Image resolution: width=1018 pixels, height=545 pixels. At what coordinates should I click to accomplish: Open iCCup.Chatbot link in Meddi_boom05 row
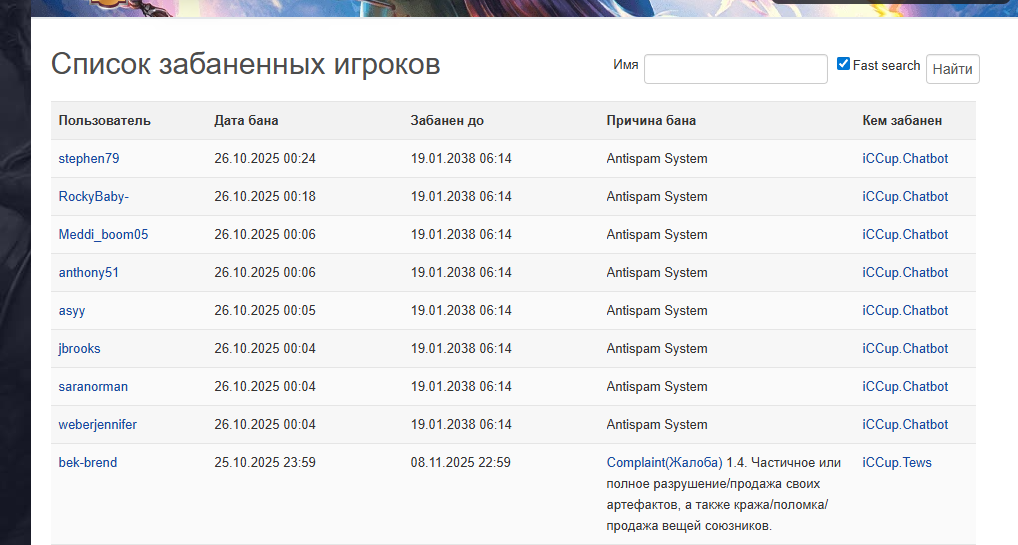coord(905,234)
